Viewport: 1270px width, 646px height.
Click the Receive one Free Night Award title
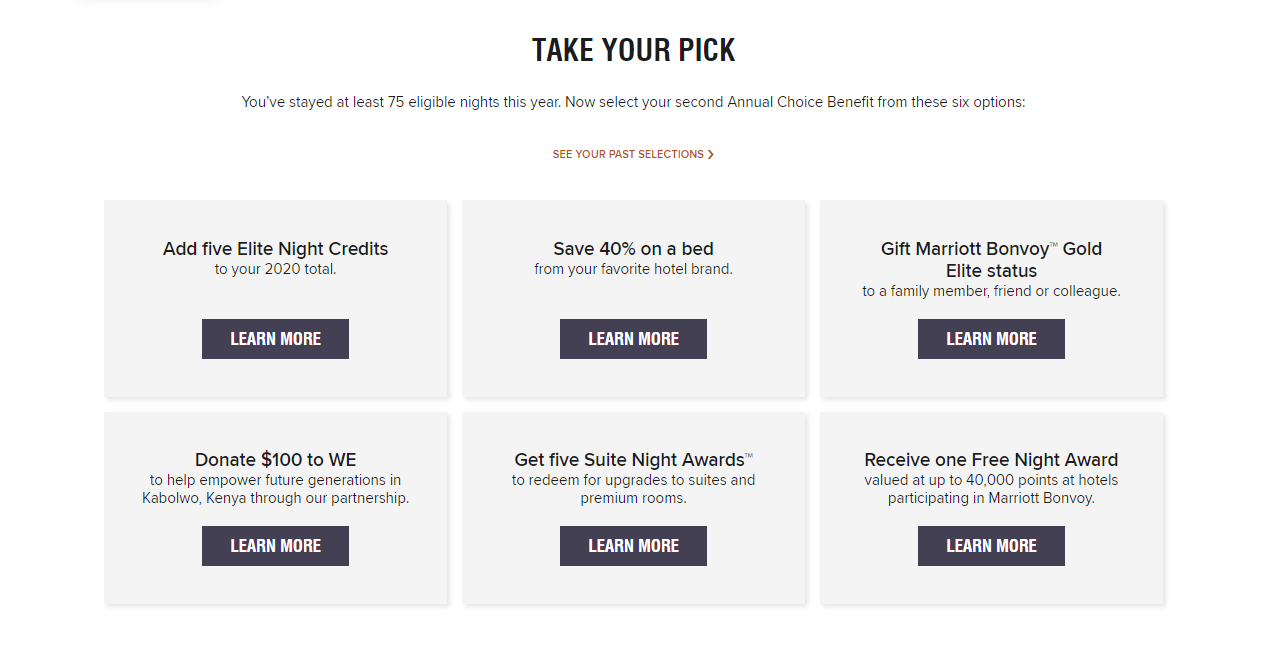[991, 459]
